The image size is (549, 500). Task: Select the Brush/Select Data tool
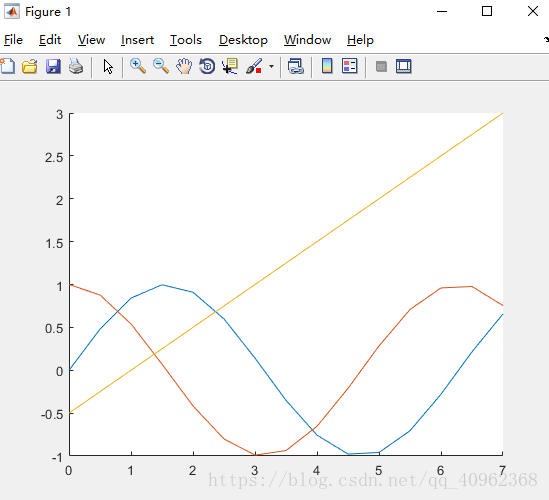254,66
